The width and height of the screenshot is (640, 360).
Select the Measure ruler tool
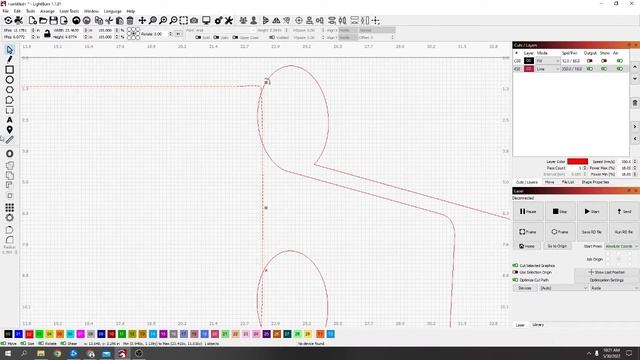[10, 140]
